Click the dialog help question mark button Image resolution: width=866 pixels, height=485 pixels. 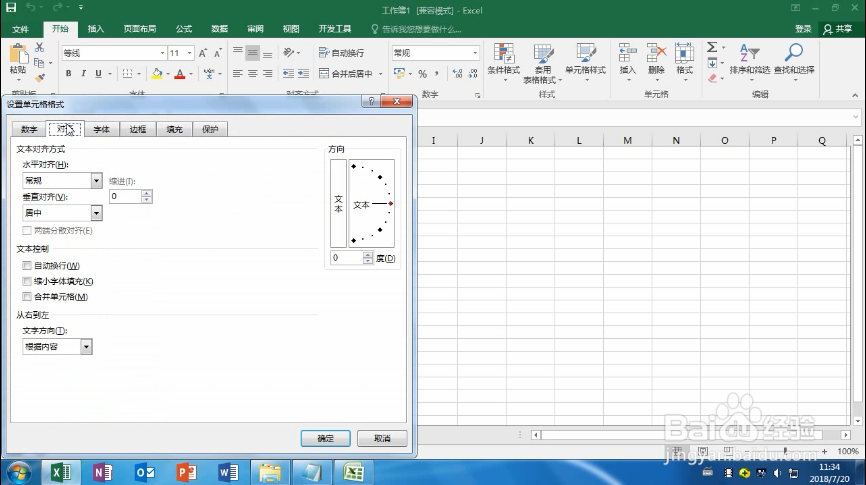pos(372,101)
